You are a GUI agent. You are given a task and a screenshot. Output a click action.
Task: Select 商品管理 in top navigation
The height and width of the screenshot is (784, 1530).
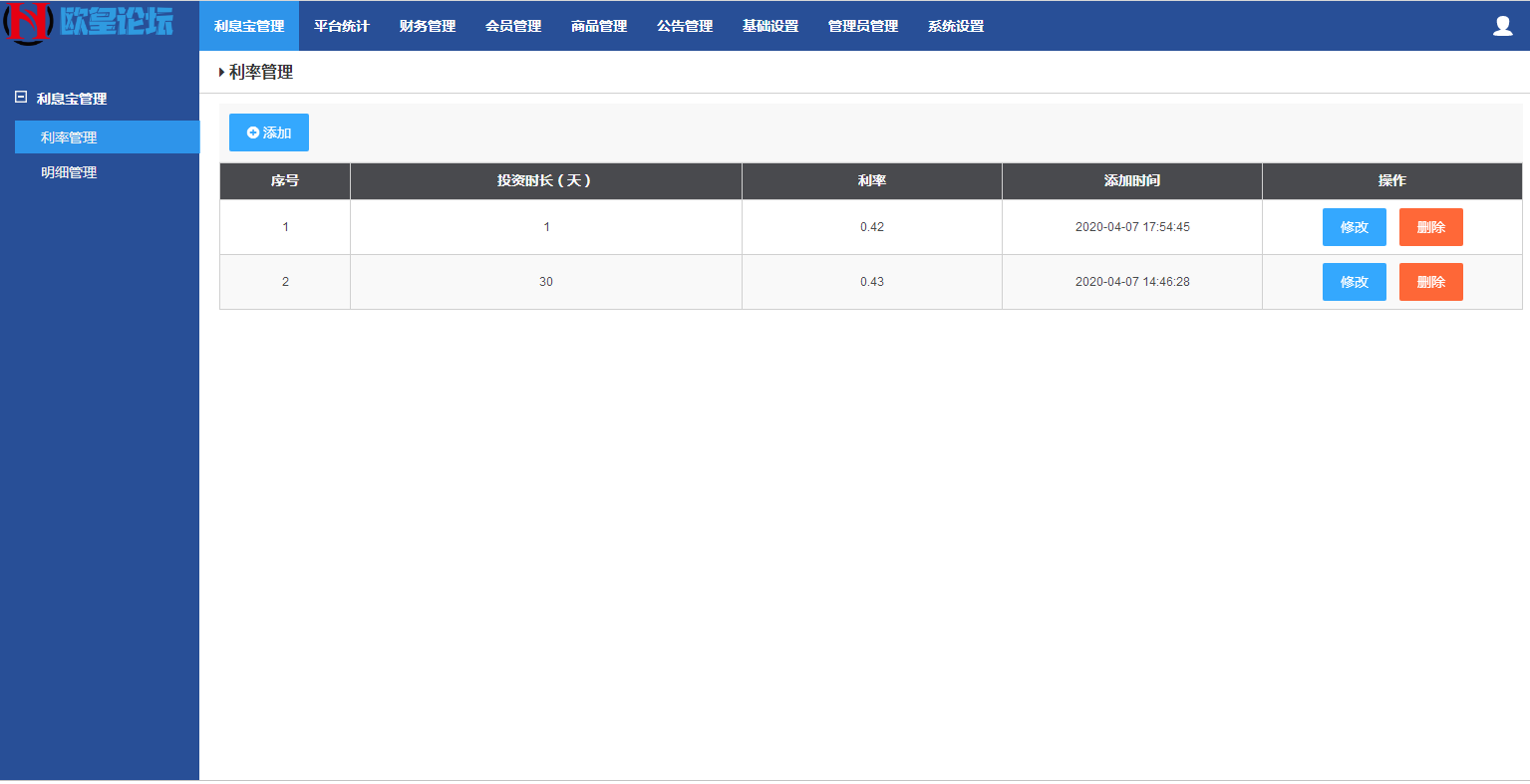599,26
